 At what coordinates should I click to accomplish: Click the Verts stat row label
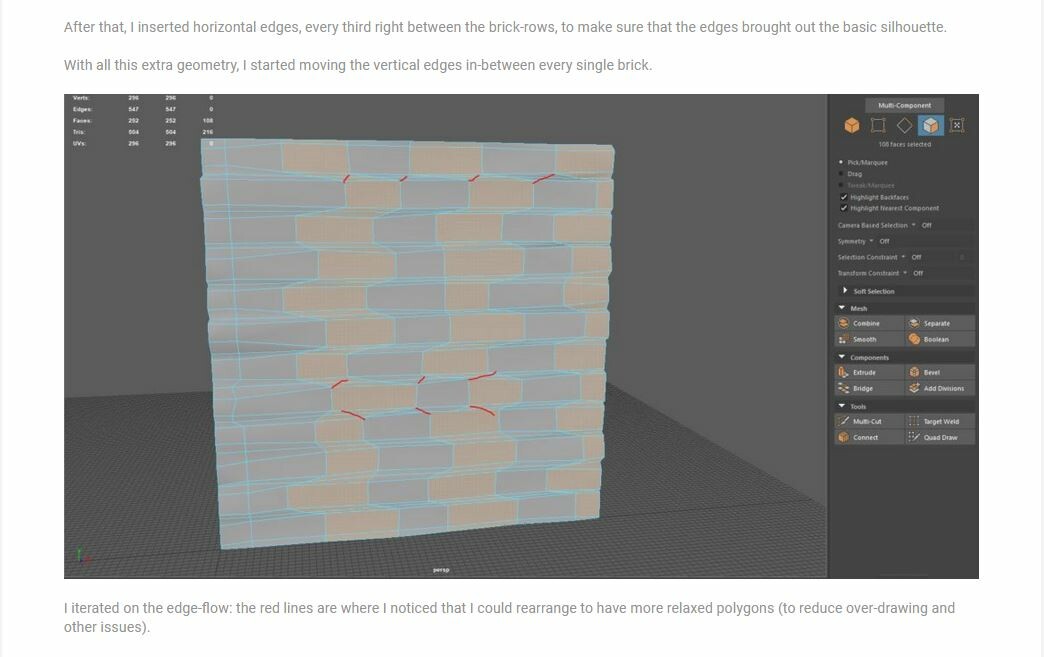click(x=81, y=98)
